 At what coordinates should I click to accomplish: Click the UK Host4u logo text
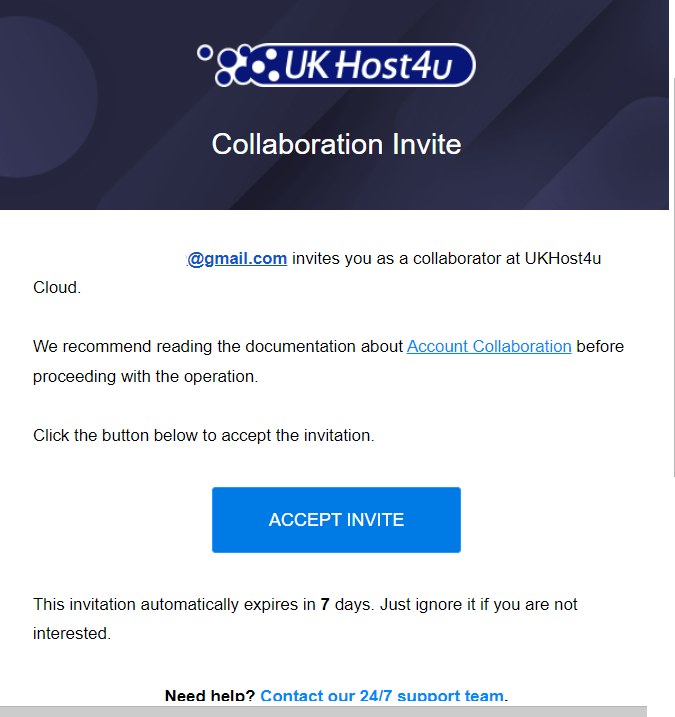point(368,65)
